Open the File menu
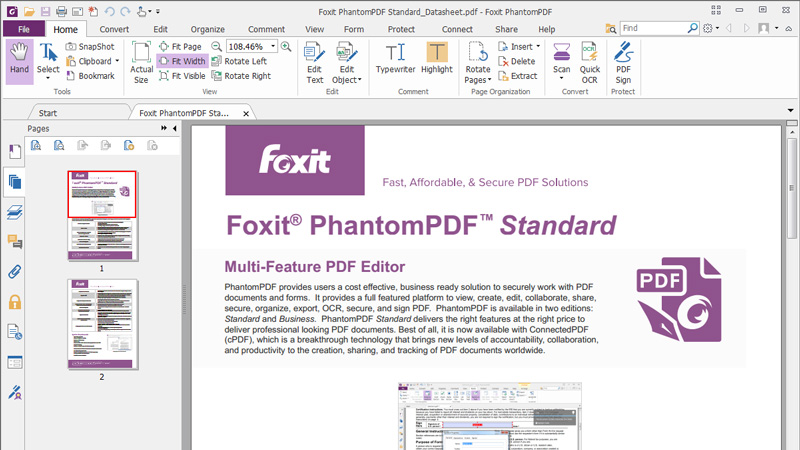Viewport: 800px width, 450px height. 22,30
